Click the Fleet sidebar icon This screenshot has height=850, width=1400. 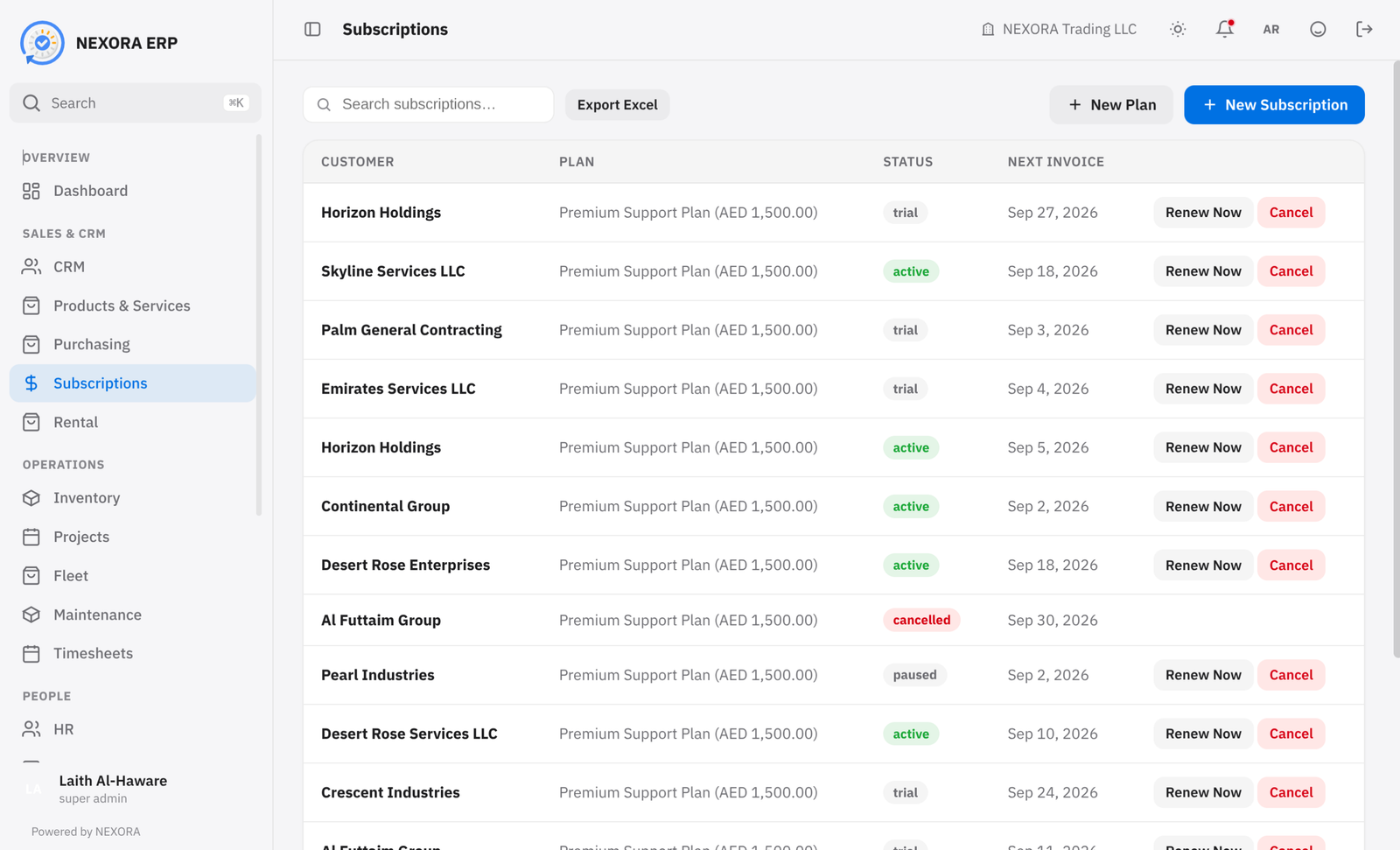click(31, 576)
